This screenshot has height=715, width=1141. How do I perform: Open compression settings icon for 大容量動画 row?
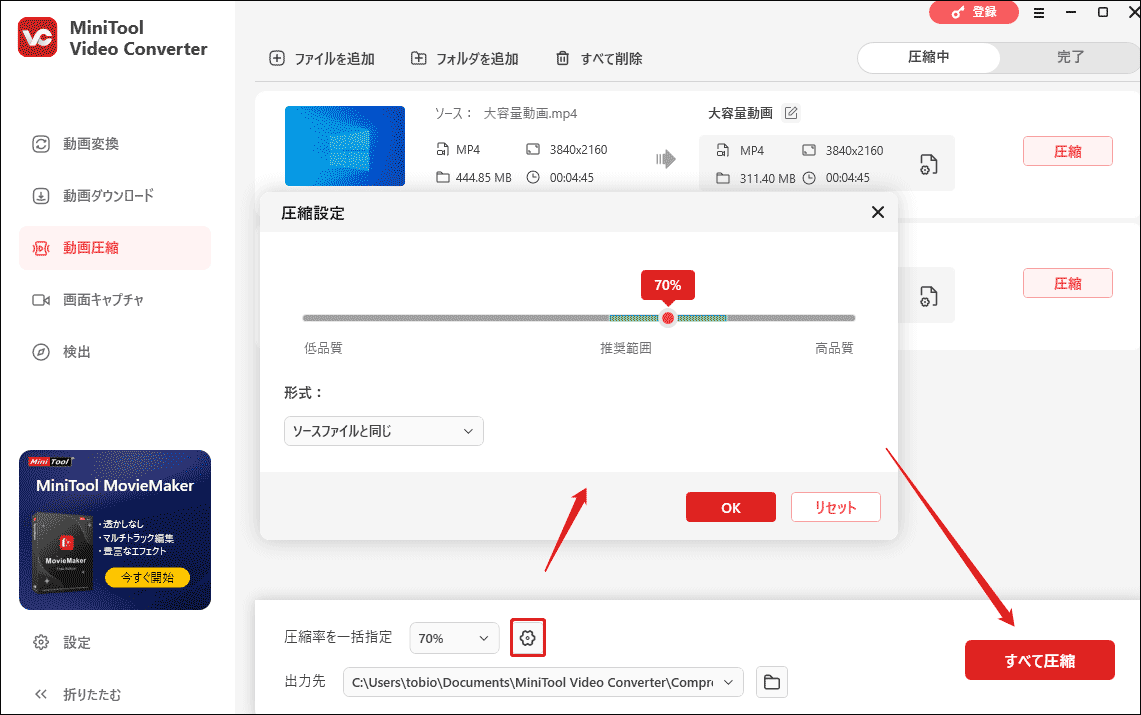[x=929, y=164]
